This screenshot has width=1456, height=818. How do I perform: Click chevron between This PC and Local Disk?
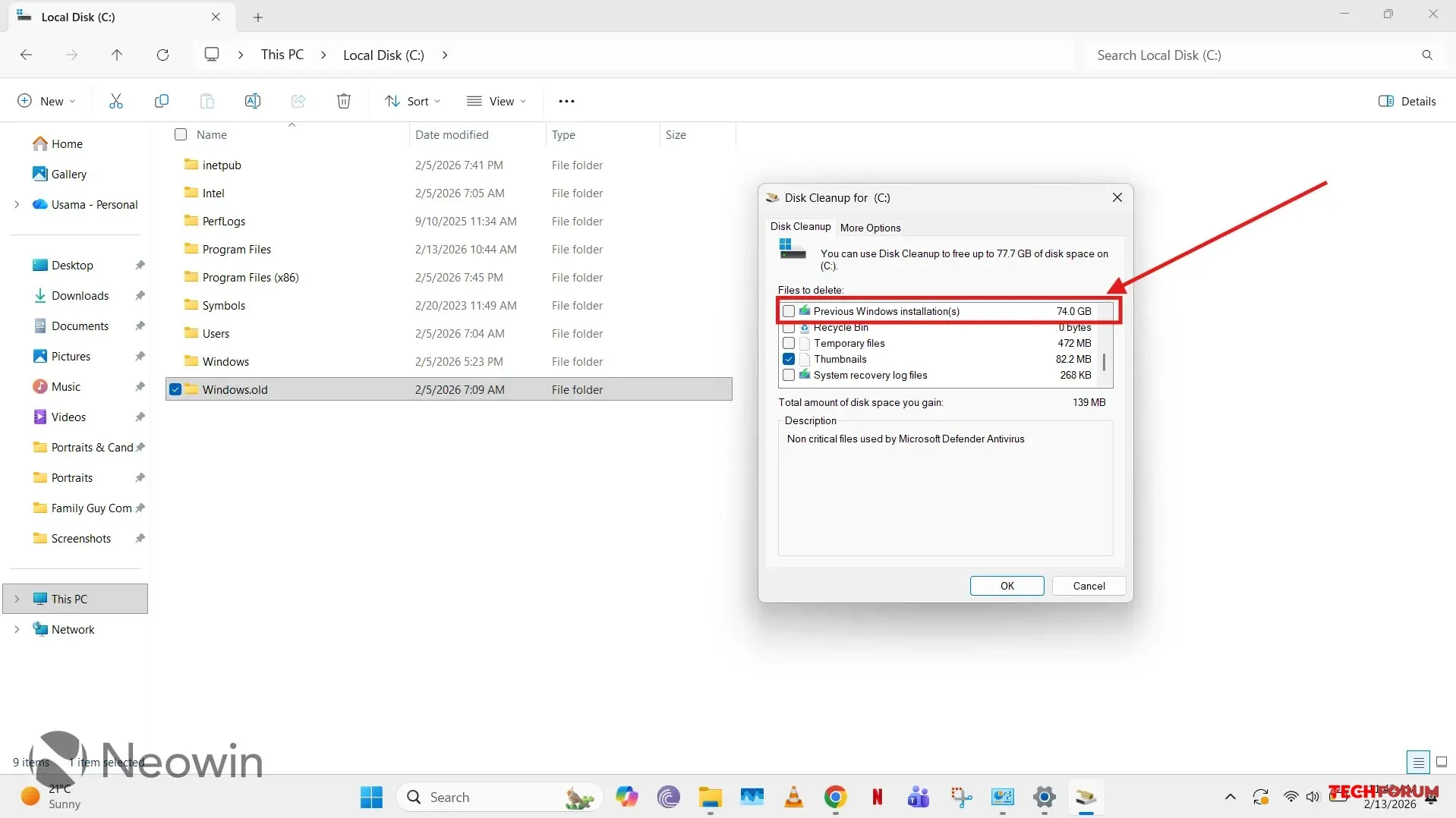pyautogui.click(x=323, y=55)
